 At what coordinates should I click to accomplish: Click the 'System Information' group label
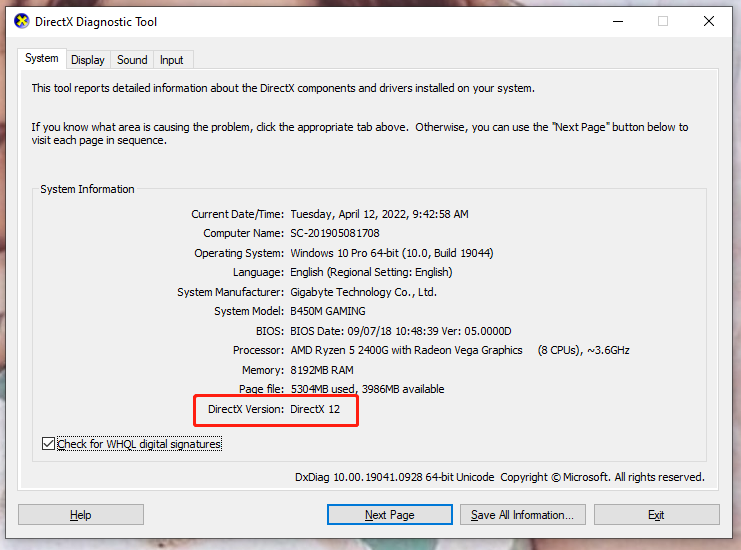coord(87,189)
